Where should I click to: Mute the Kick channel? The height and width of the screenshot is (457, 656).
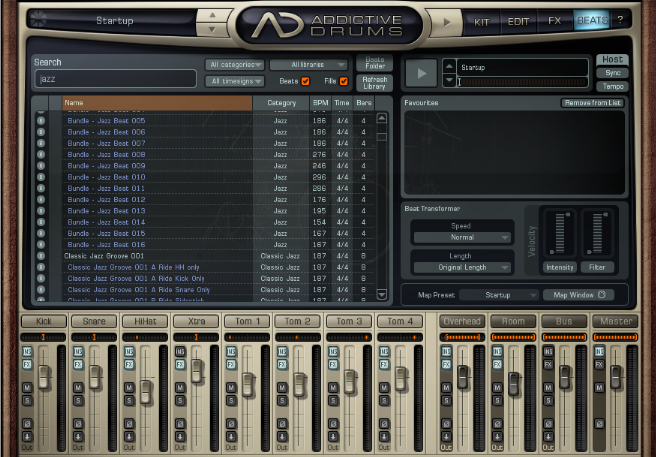click(27, 388)
